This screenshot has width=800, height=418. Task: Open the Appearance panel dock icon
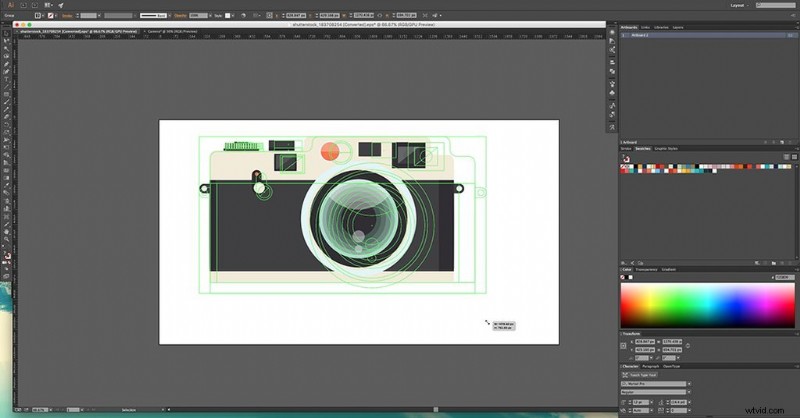[x=612, y=32]
